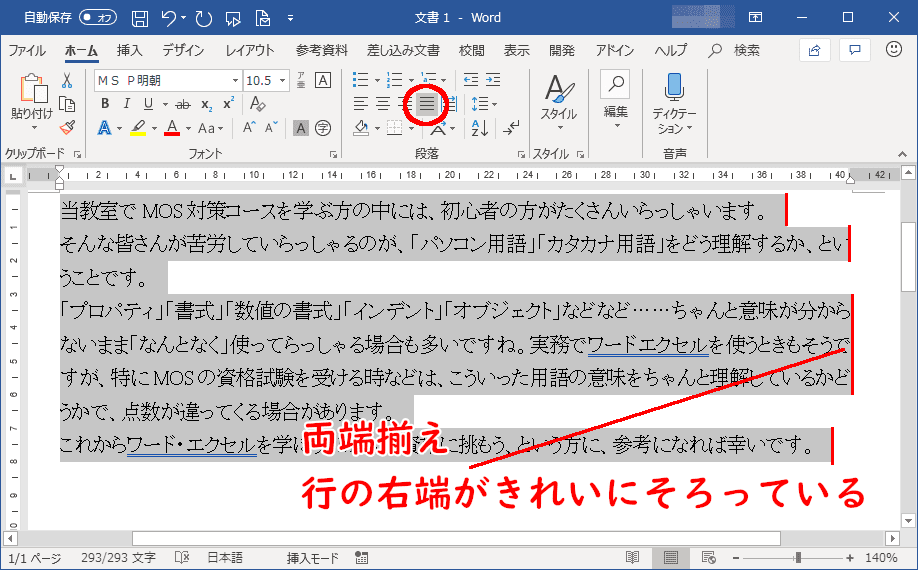Switch to the Layout (レイアウト) tab
918x570 pixels.
[x=250, y=50]
